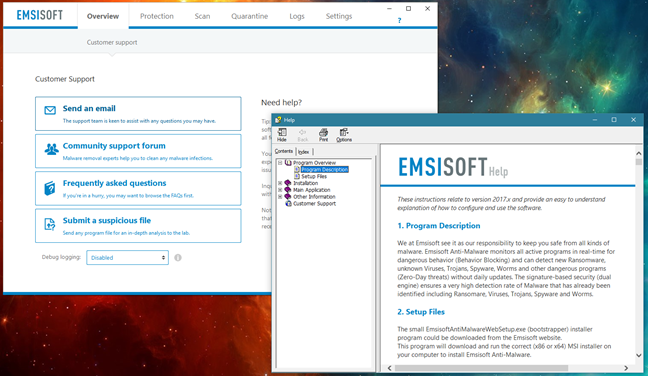The height and width of the screenshot is (376, 648).
Task: Open the Settings tab
Action: [338, 16]
